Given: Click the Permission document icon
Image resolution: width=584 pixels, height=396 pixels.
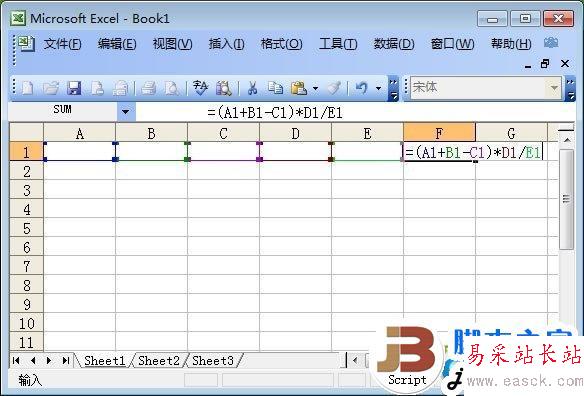Looking at the screenshot, I should click(97, 88).
